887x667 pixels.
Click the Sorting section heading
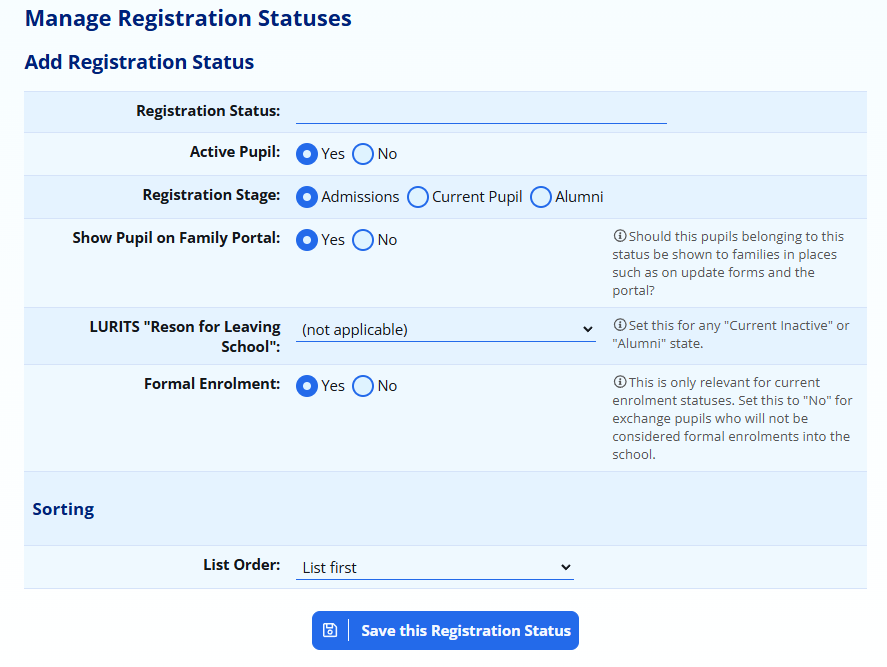pos(63,509)
